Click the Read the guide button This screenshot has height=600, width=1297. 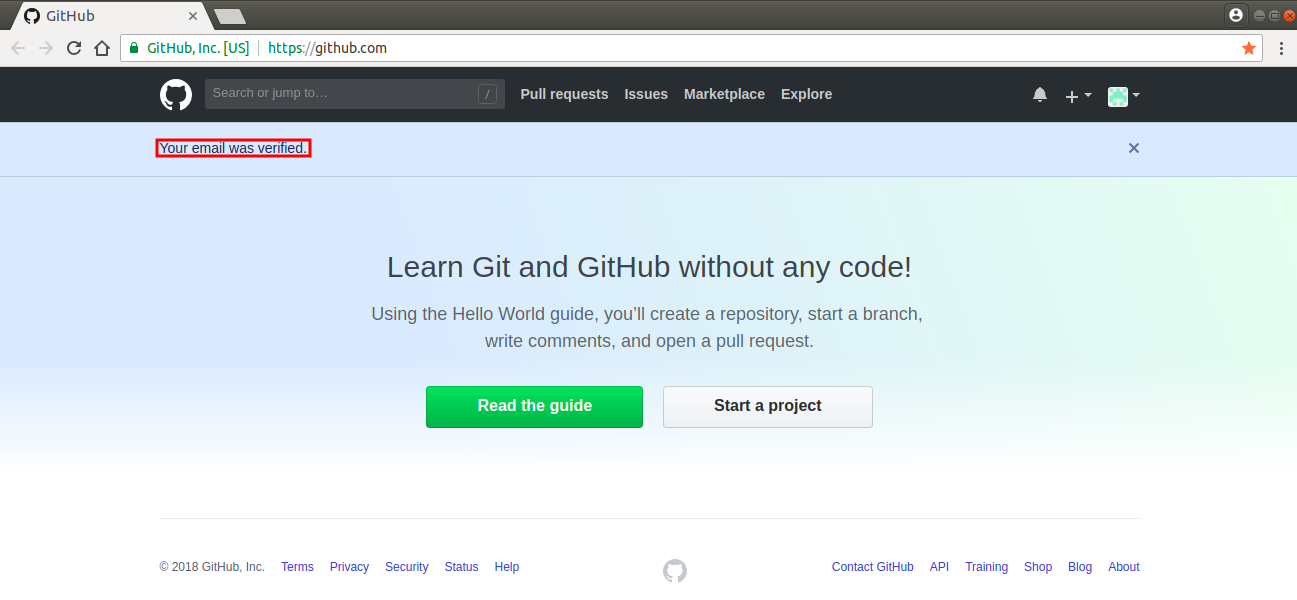[534, 407]
